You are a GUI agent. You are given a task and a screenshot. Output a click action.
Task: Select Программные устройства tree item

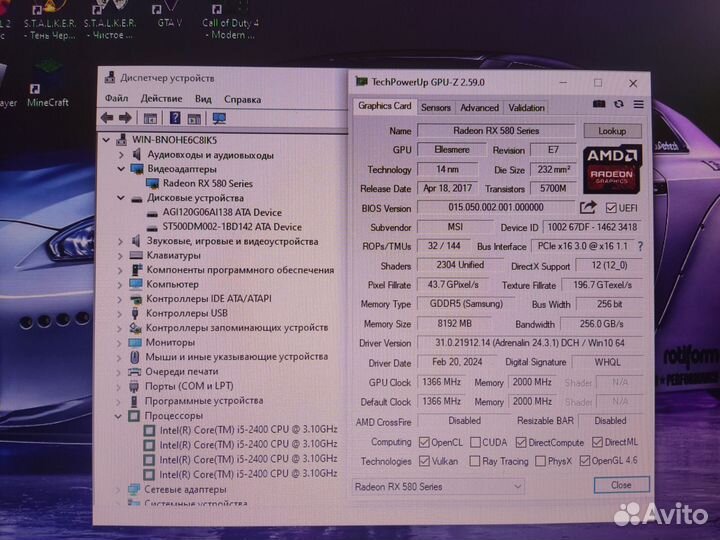(204, 401)
